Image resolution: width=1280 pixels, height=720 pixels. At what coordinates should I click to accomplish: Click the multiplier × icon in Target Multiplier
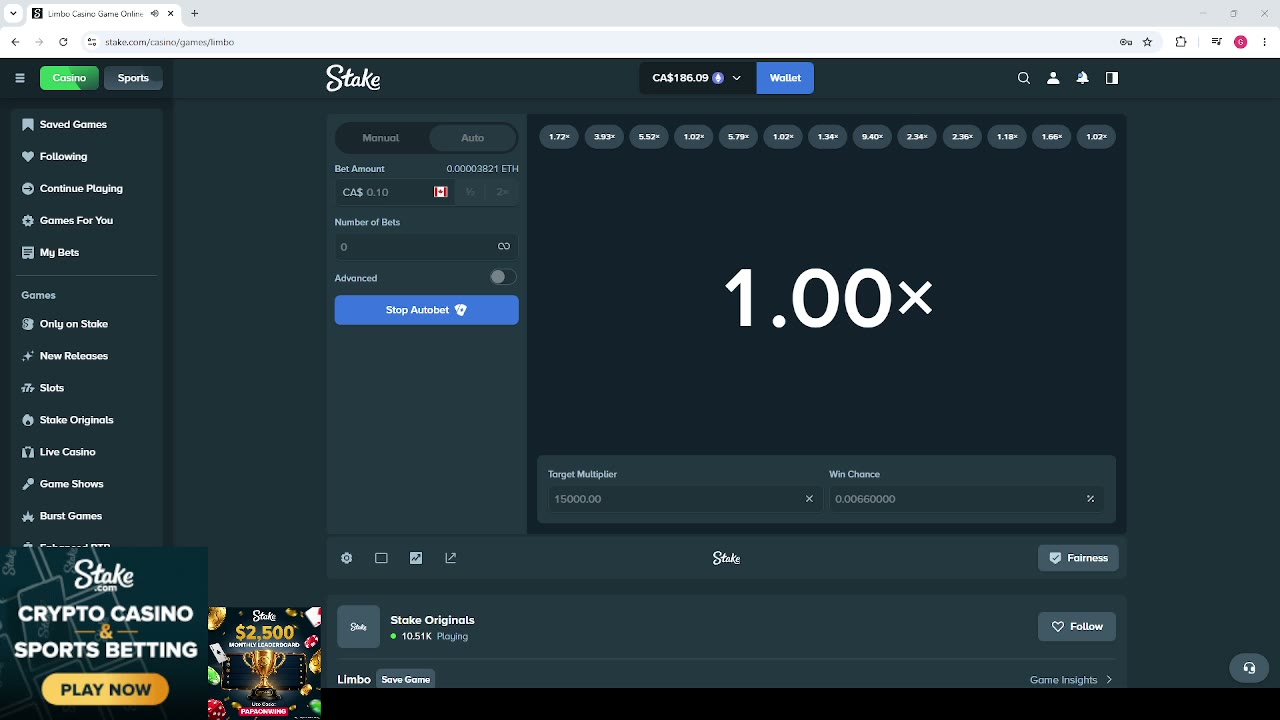click(809, 499)
